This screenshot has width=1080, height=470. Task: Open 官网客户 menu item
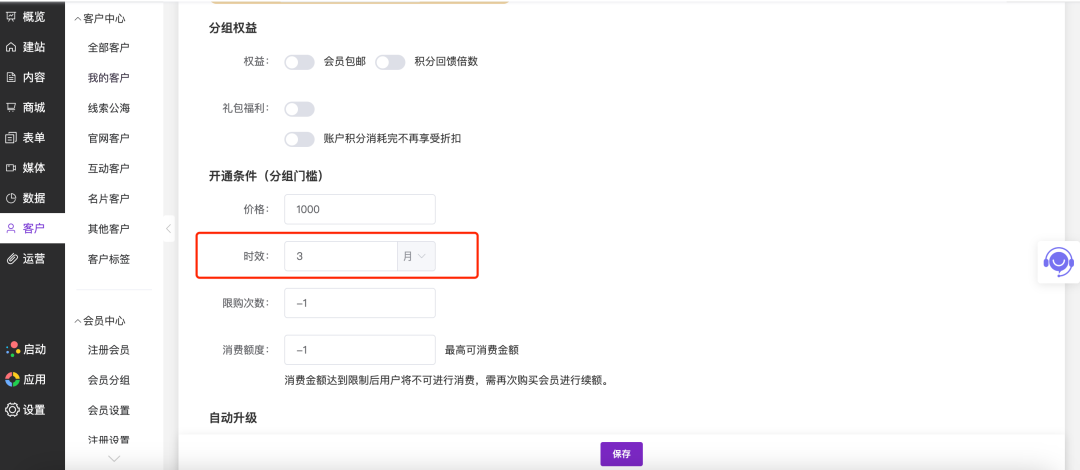(109, 139)
